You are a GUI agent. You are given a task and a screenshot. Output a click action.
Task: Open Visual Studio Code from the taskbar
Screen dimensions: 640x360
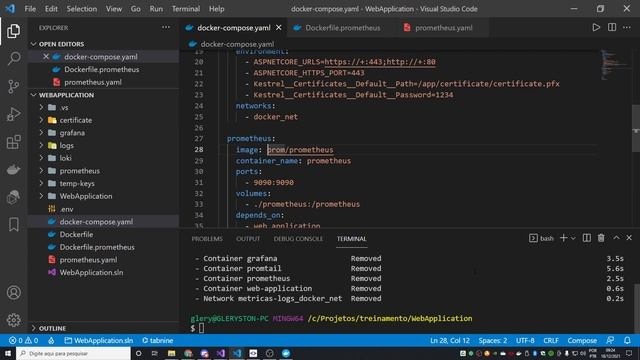[237, 353]
